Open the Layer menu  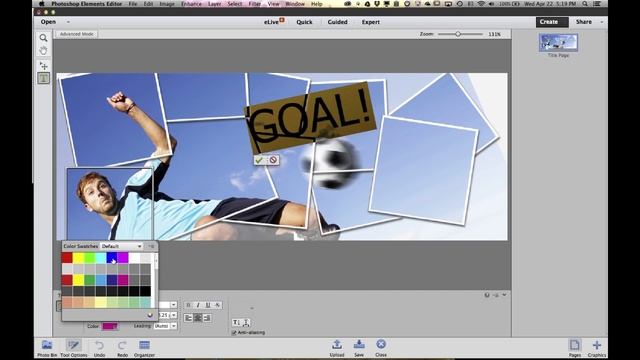point(215,4)
